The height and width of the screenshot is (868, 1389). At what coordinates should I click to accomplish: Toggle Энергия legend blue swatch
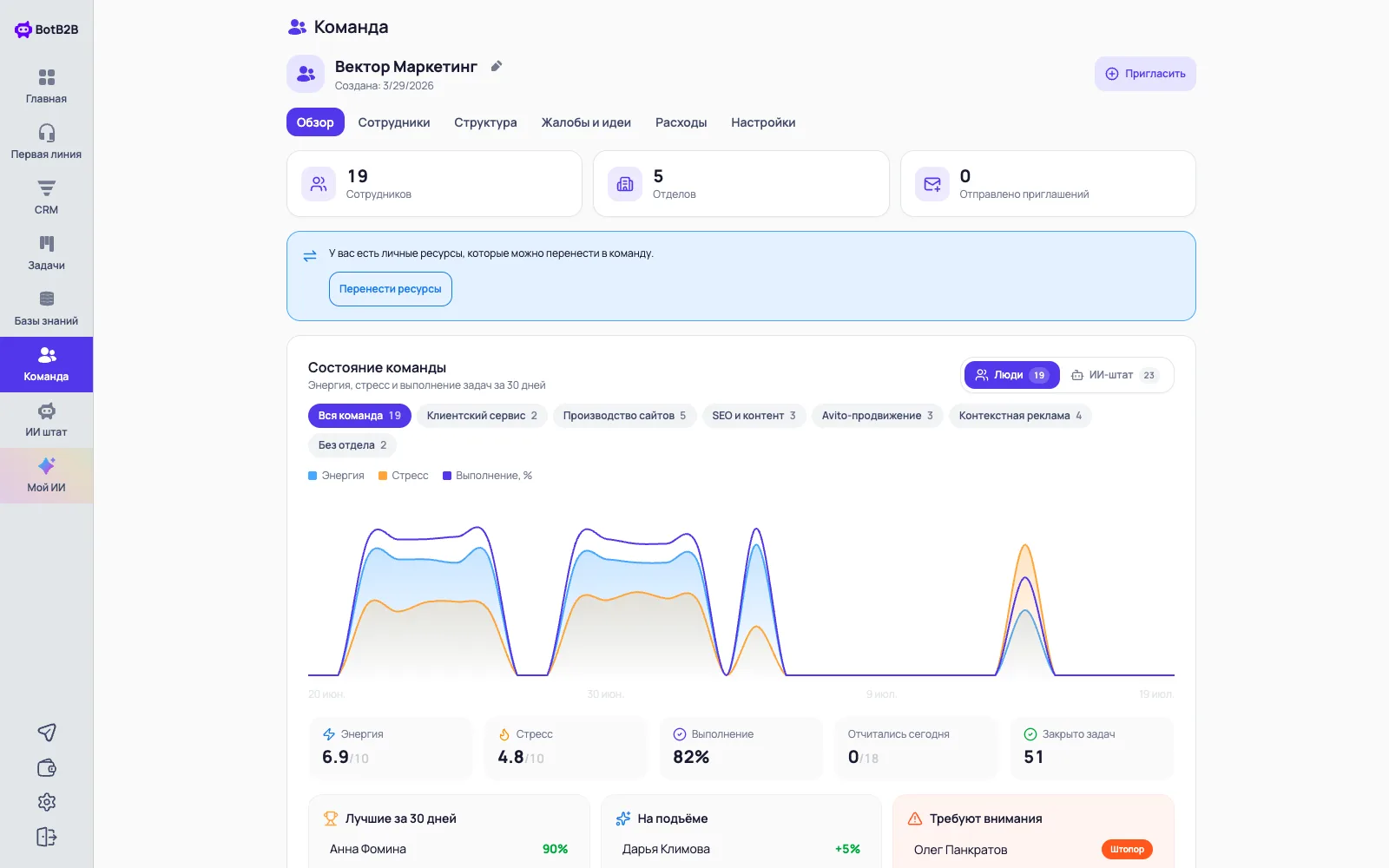pyautogui.click(x=313, y=476)
